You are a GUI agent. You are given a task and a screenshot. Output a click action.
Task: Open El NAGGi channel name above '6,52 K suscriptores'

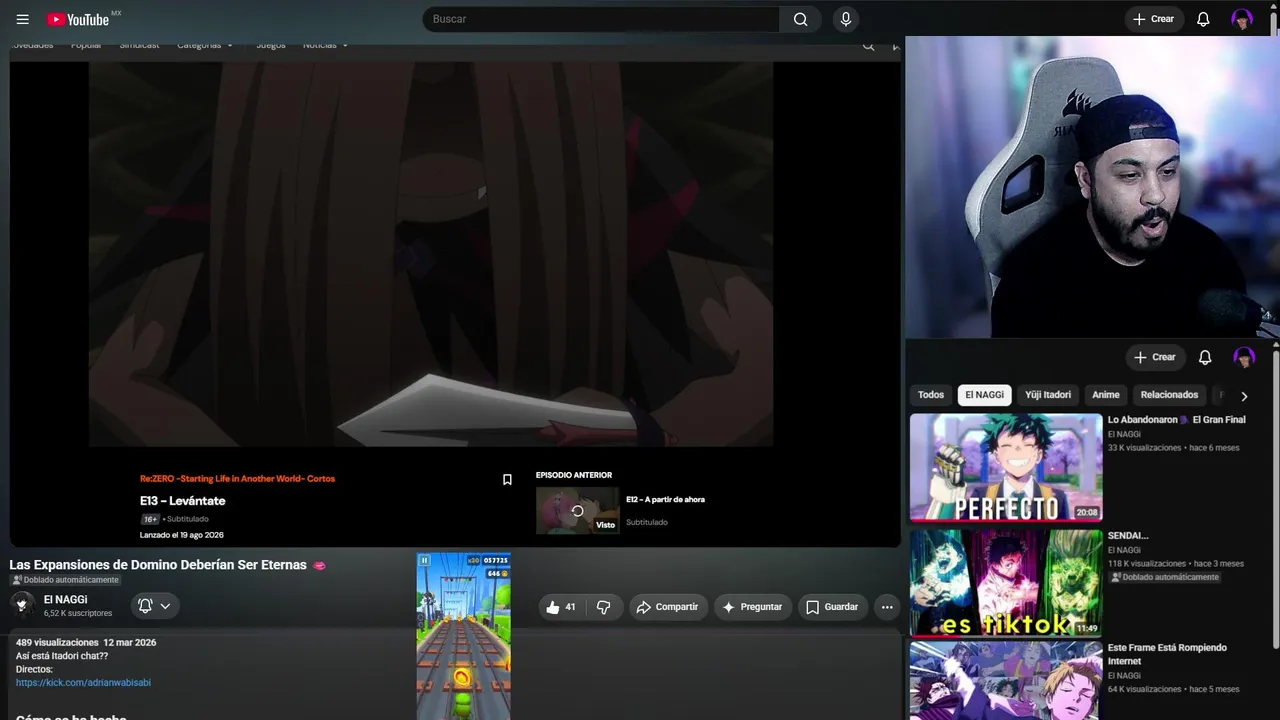[65, 600]
